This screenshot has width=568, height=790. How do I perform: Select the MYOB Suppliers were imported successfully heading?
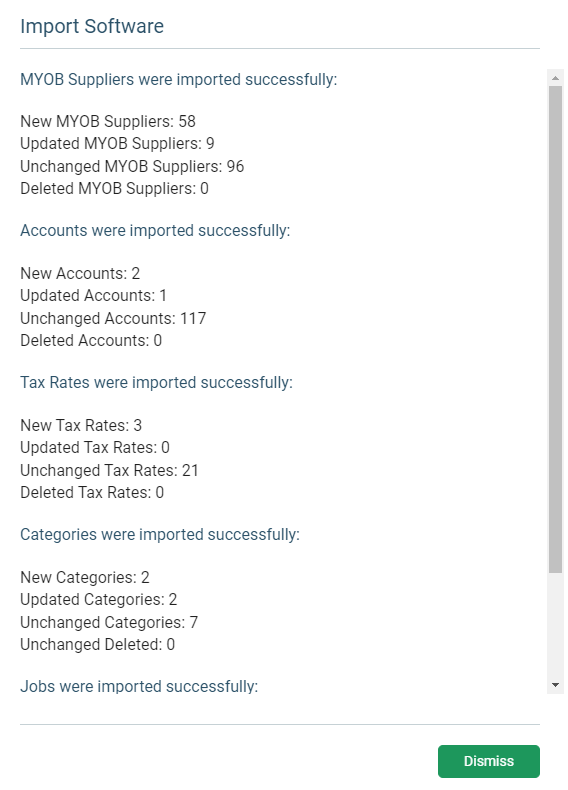point(178,80)
